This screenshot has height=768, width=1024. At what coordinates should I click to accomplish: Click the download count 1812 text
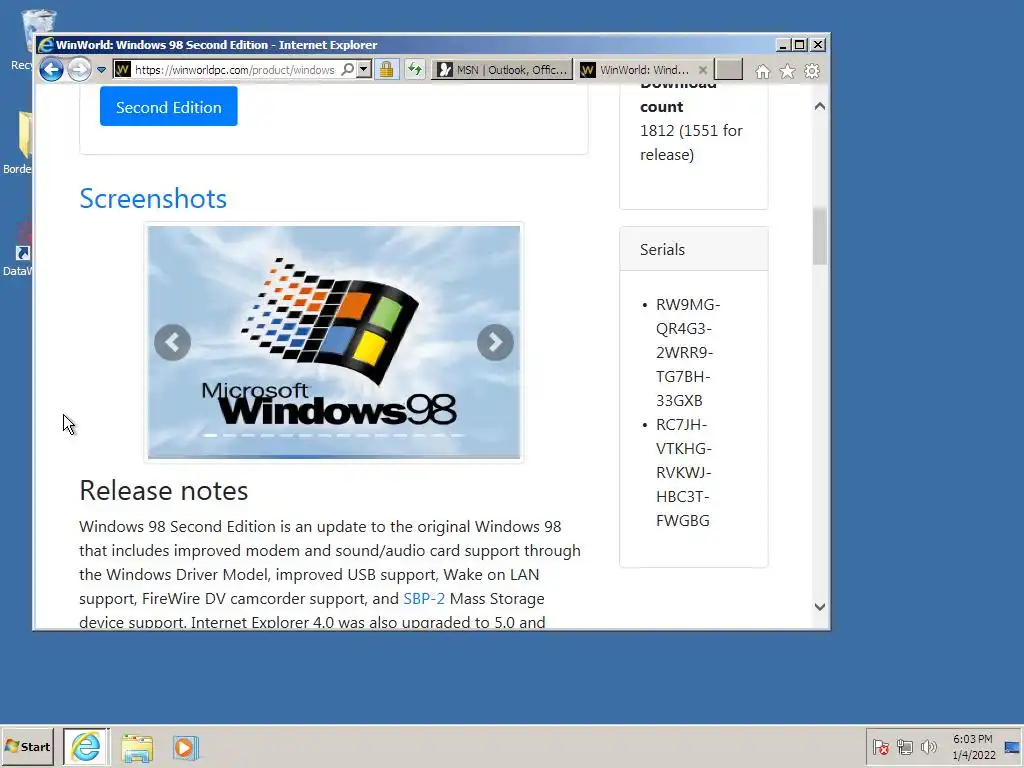tap(691, 142)
